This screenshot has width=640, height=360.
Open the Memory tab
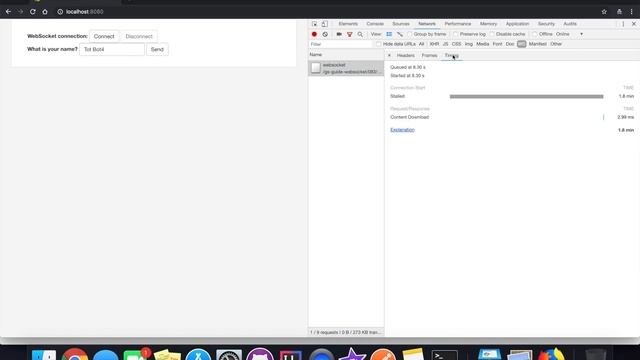point(489,24)
